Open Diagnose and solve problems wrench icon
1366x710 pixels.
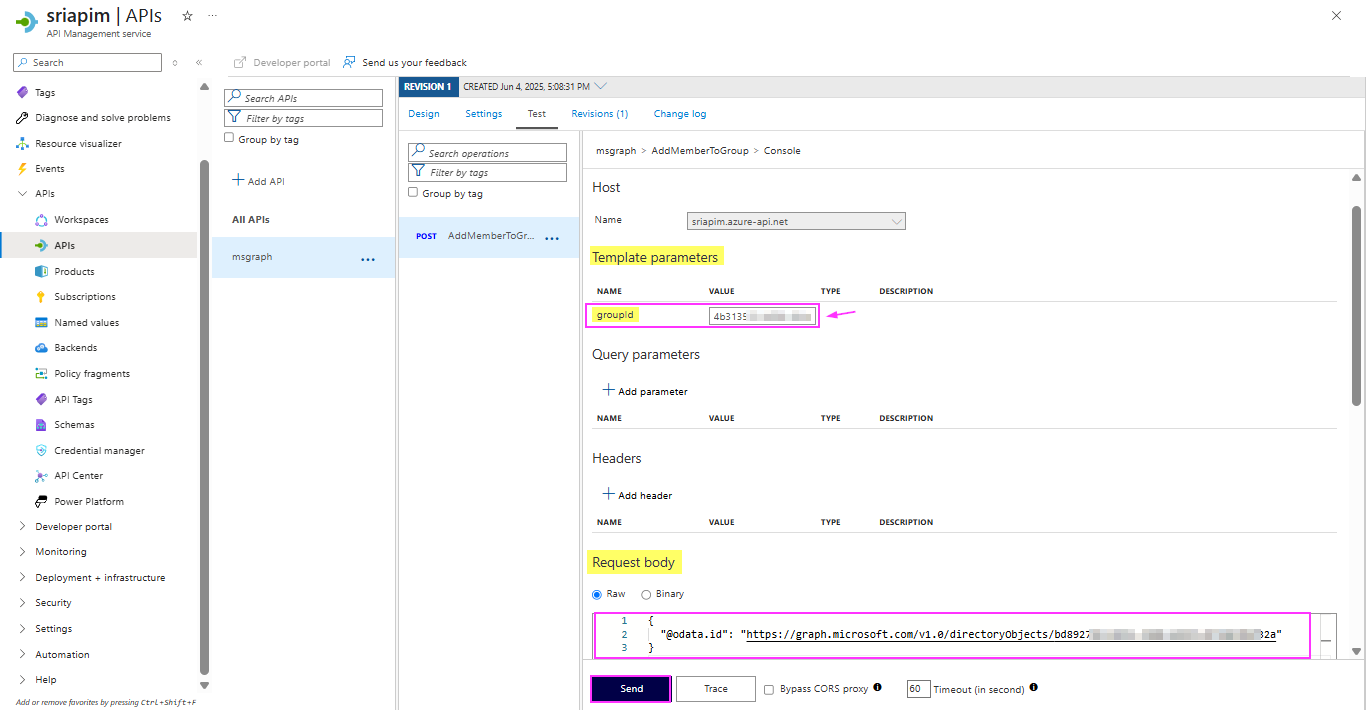pos(22,117)
